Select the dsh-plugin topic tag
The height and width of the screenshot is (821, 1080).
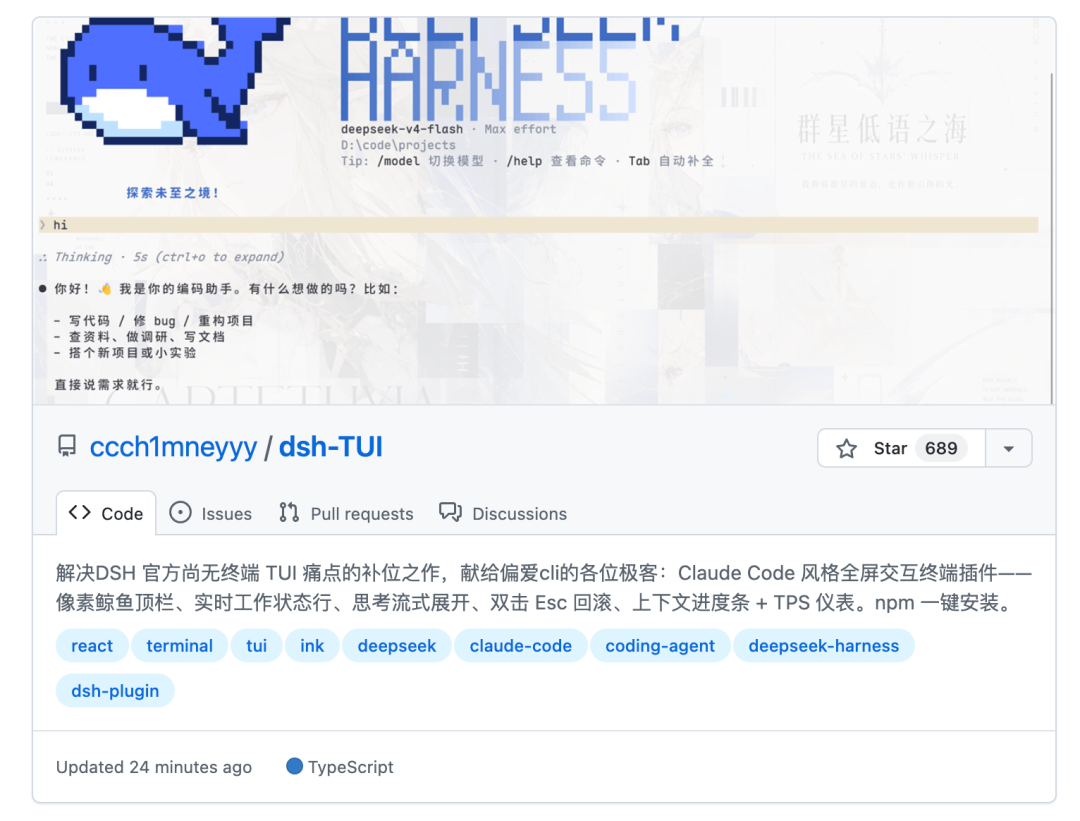click(x=115, y=690)
